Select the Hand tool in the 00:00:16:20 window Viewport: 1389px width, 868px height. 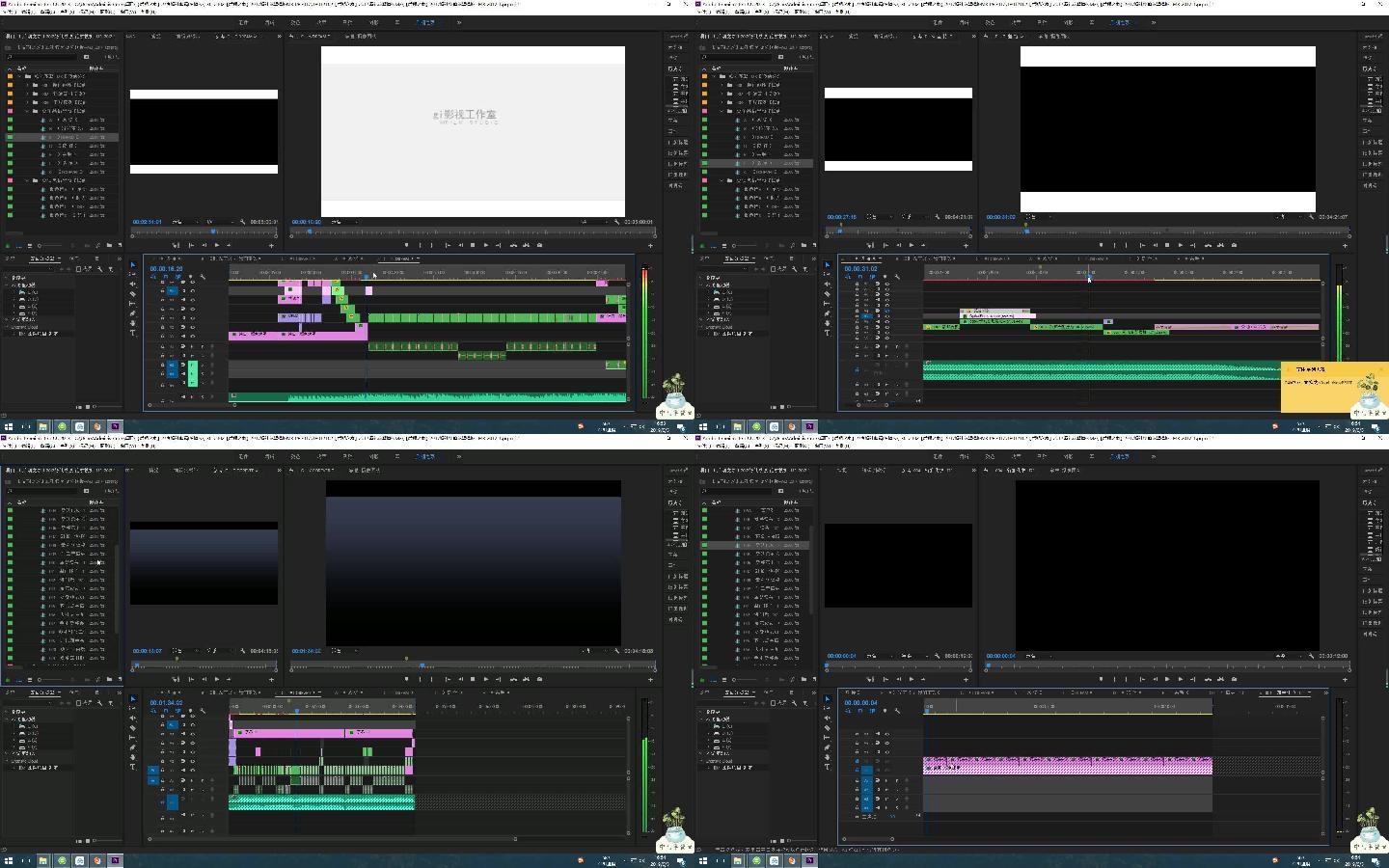pyautogui.click(x=133, y=323)
